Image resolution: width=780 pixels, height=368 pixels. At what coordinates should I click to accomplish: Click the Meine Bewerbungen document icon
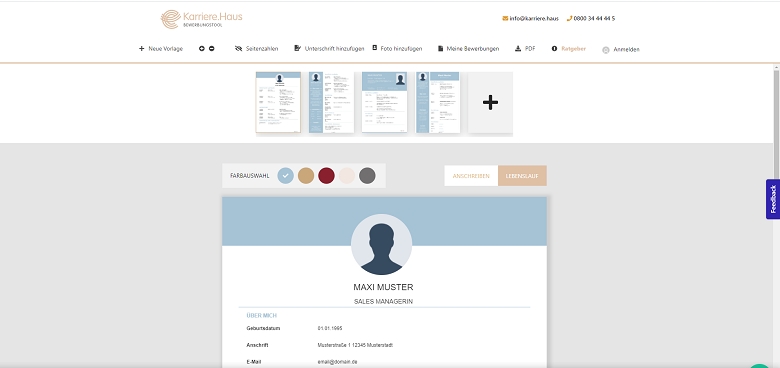point(440,49)
